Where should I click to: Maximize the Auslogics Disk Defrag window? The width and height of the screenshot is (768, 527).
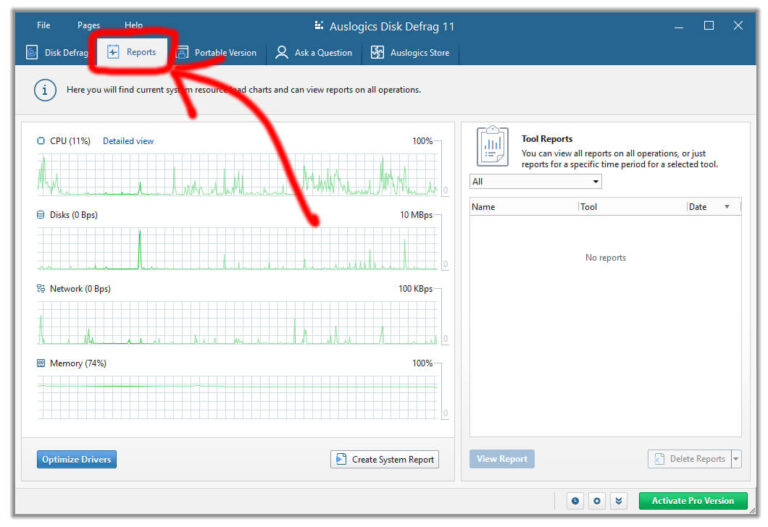coord(709,25)
